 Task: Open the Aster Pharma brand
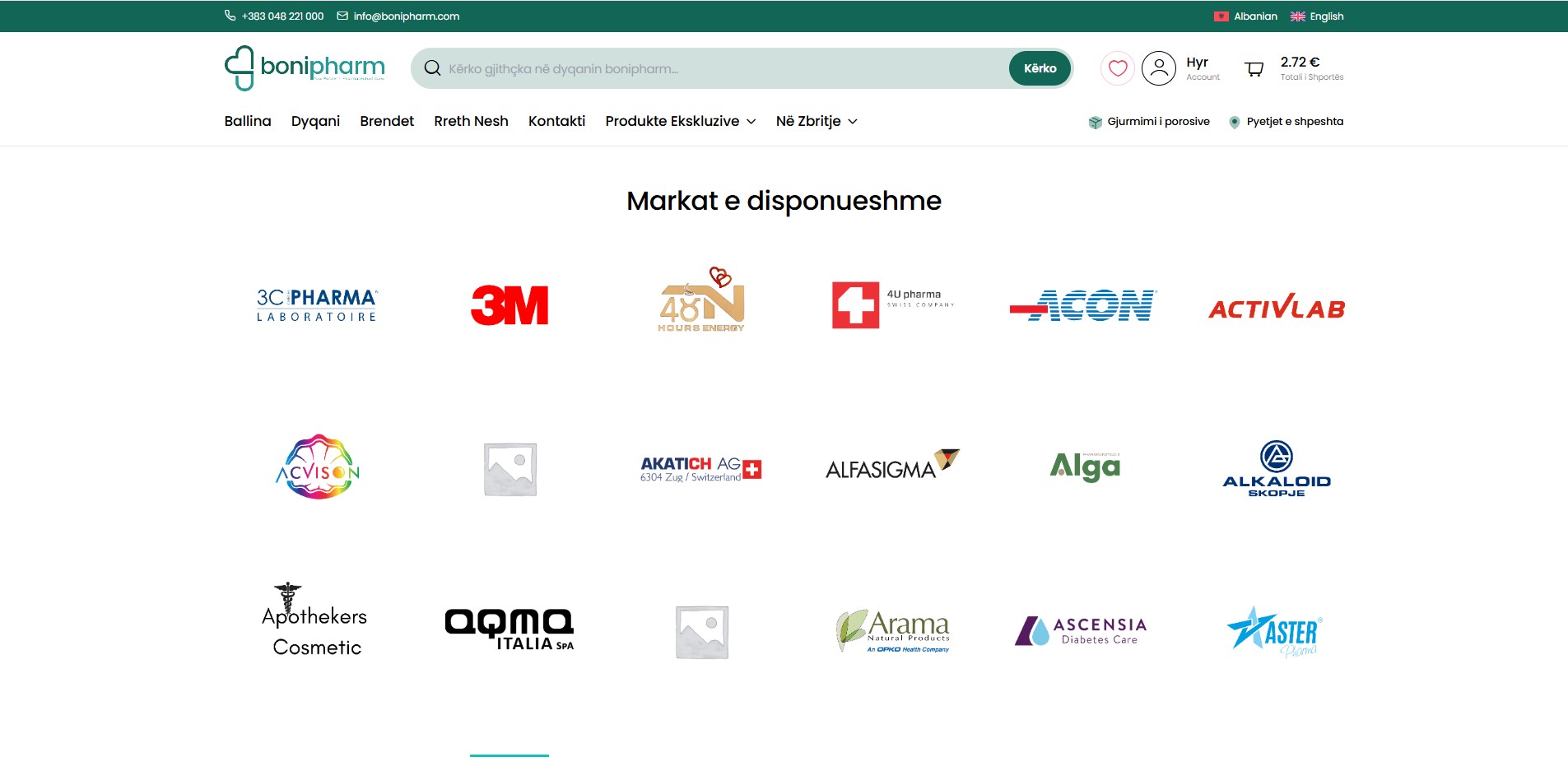[x=1275, y=632]
